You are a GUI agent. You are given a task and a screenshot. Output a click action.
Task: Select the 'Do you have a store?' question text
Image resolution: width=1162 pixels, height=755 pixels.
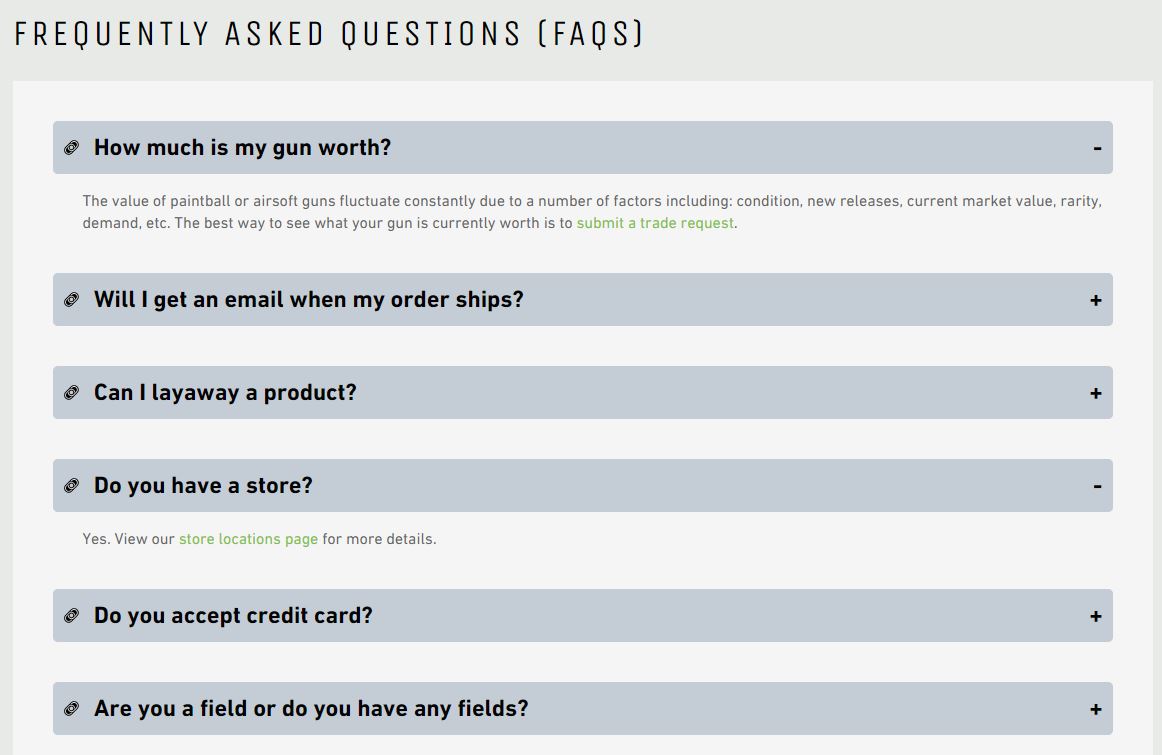(203, 485)
